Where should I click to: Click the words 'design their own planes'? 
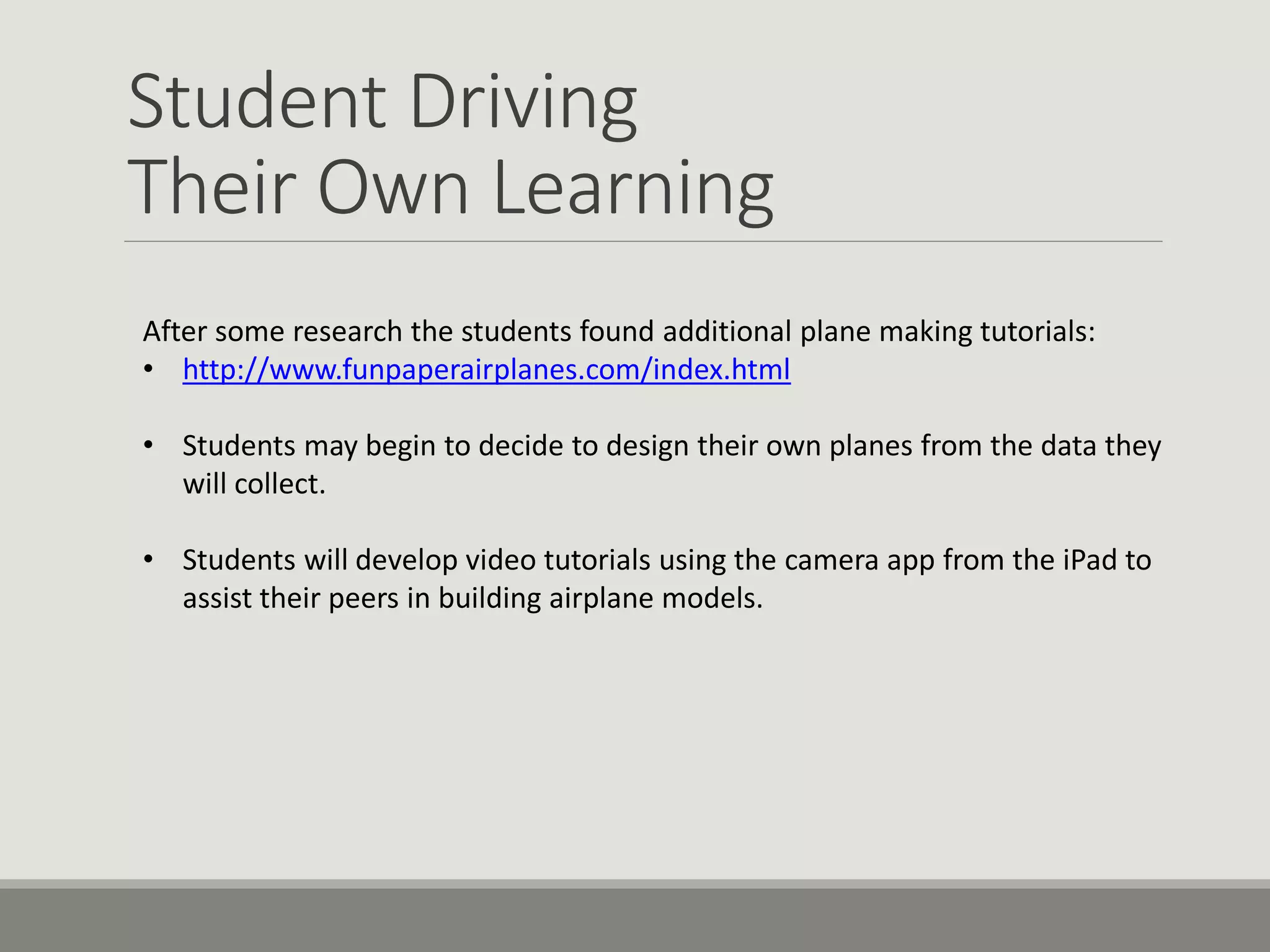click(758, 446)
